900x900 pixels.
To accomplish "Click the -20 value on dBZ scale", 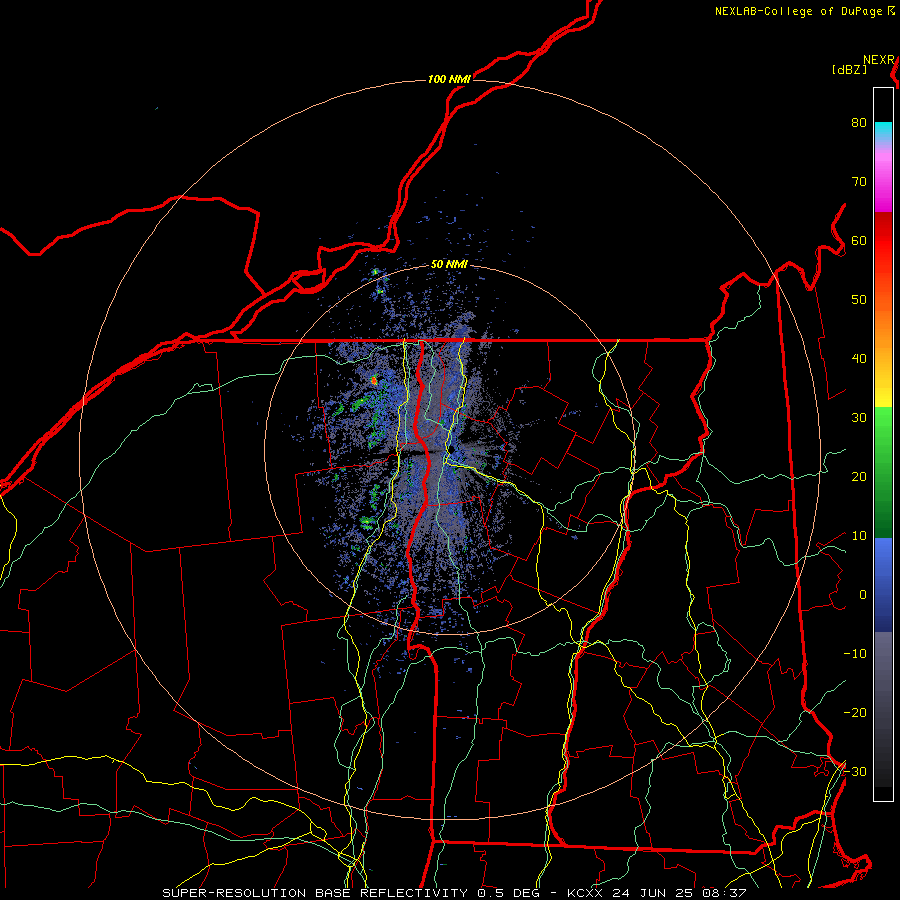I will (x=855, y=713).
